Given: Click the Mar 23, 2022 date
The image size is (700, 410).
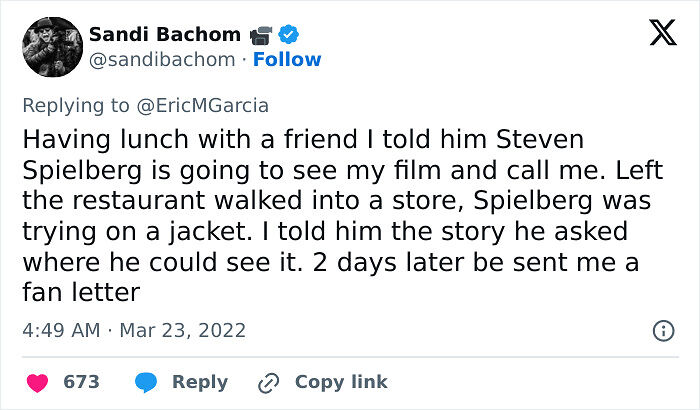Looking at the screenshot, I should 184,330.
